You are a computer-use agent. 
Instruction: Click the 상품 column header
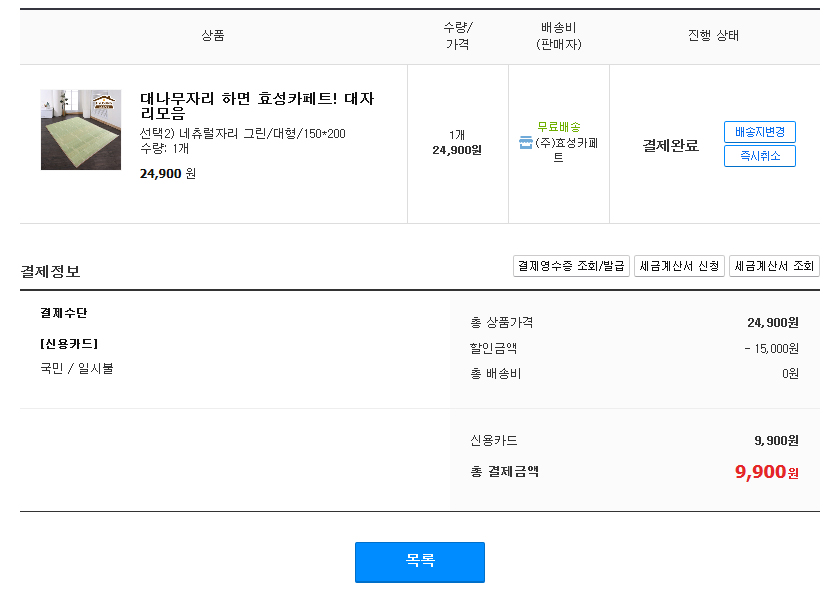tap(213, 36)
